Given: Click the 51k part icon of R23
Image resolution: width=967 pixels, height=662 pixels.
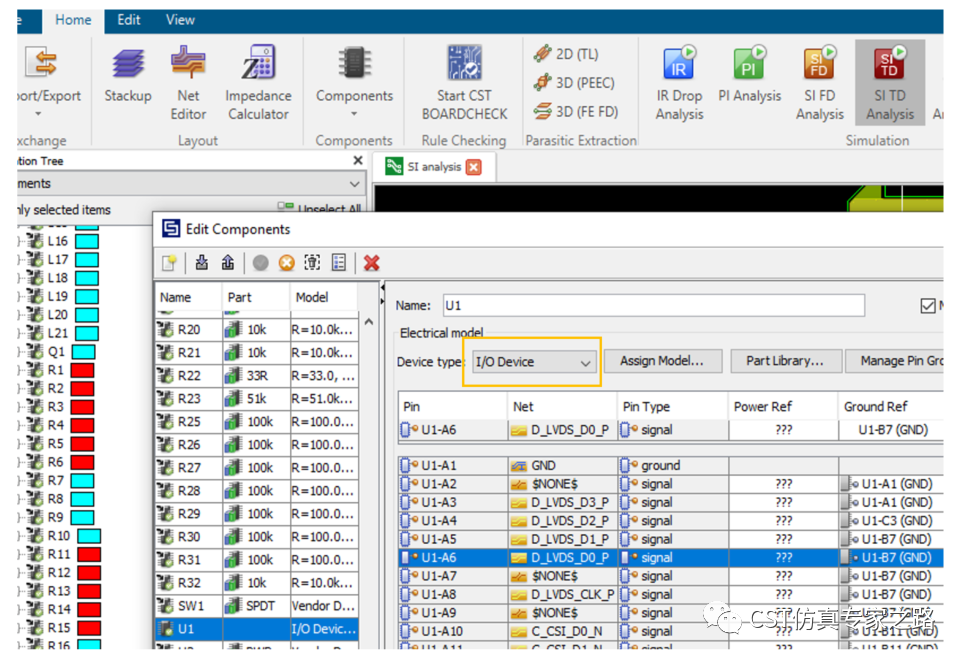Looking at the screenshot, I should click(232, 399).
